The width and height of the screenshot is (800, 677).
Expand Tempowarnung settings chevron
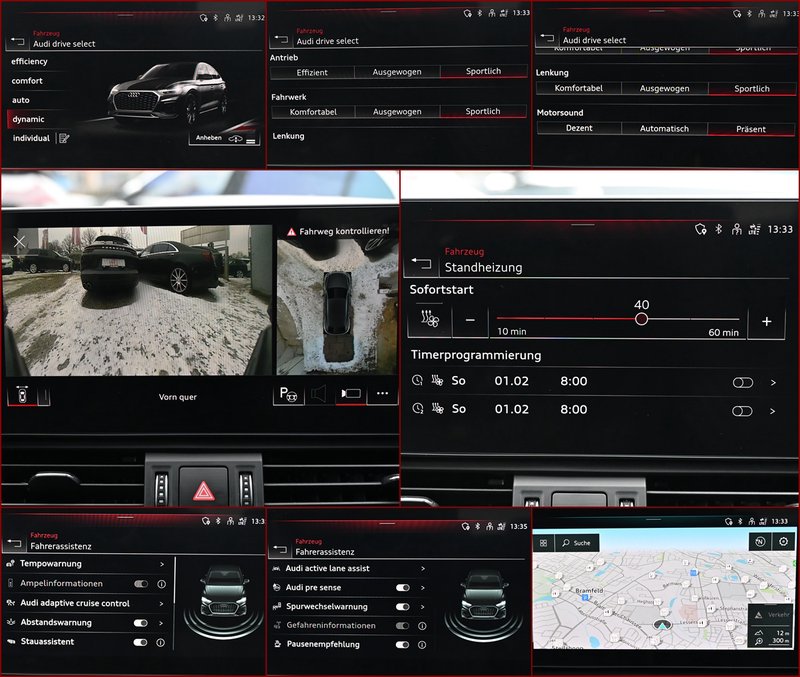click(160, 564)
